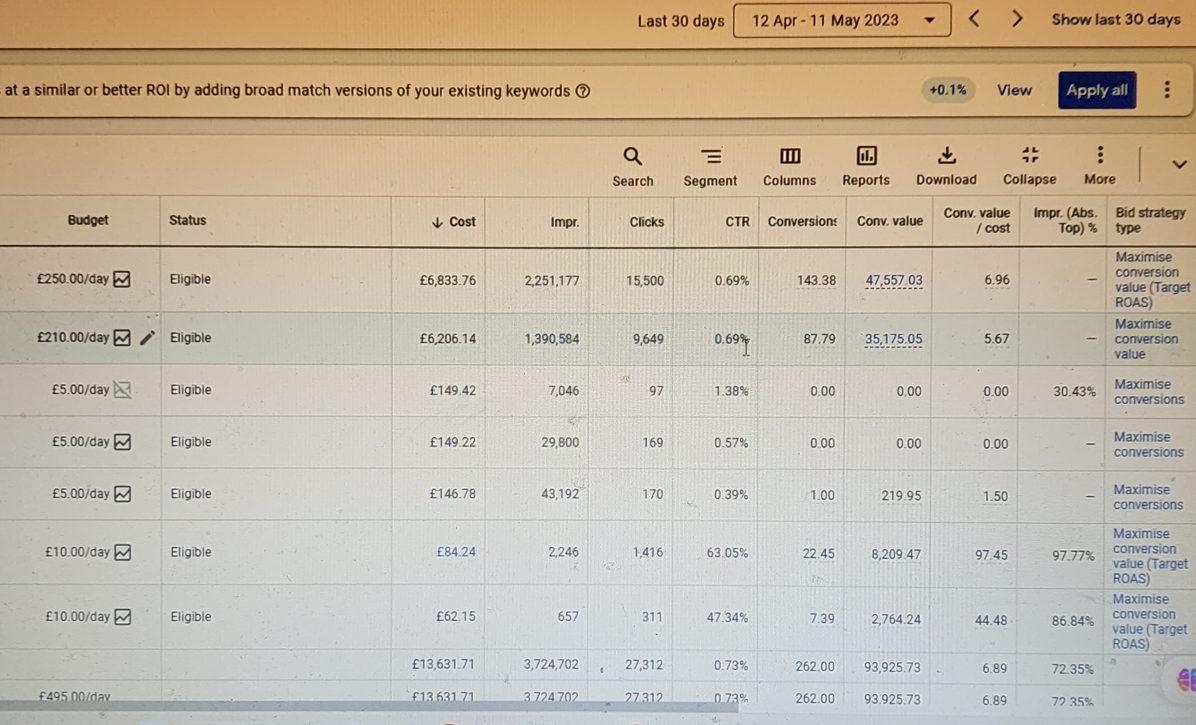The image size is (1196, 725).
Task: Open the Reports menu
Action: click(866, 167)
